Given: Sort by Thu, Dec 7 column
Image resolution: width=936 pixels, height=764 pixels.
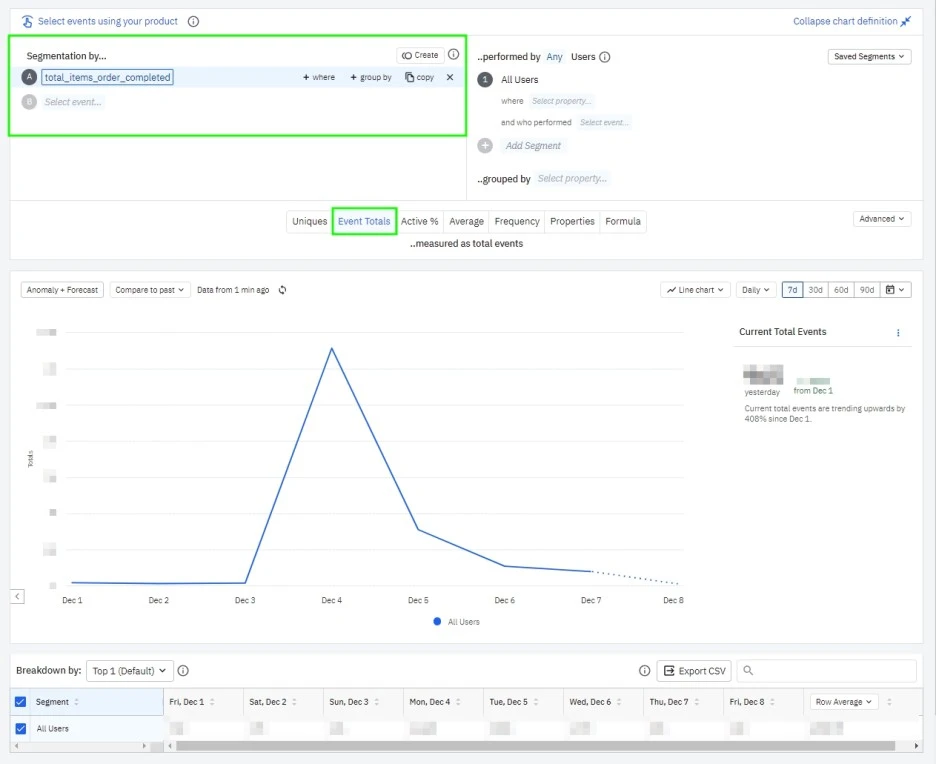Looking at the screenshot, I should 697,702.
